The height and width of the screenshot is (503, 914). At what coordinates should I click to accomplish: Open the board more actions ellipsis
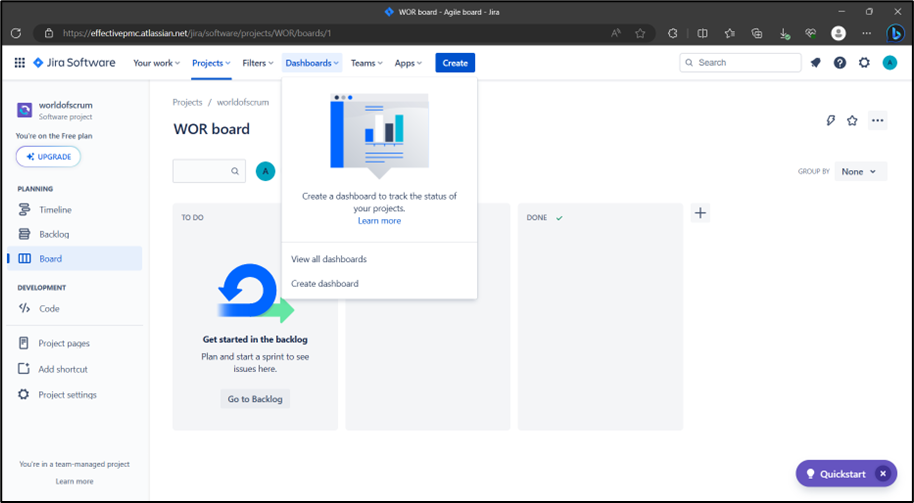(x=877, y=121)
